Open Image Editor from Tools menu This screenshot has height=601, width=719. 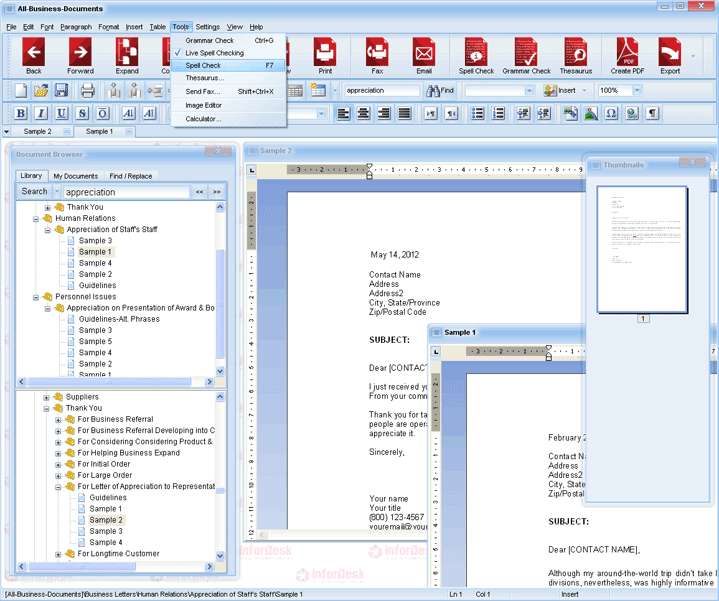tap(228, 105)
